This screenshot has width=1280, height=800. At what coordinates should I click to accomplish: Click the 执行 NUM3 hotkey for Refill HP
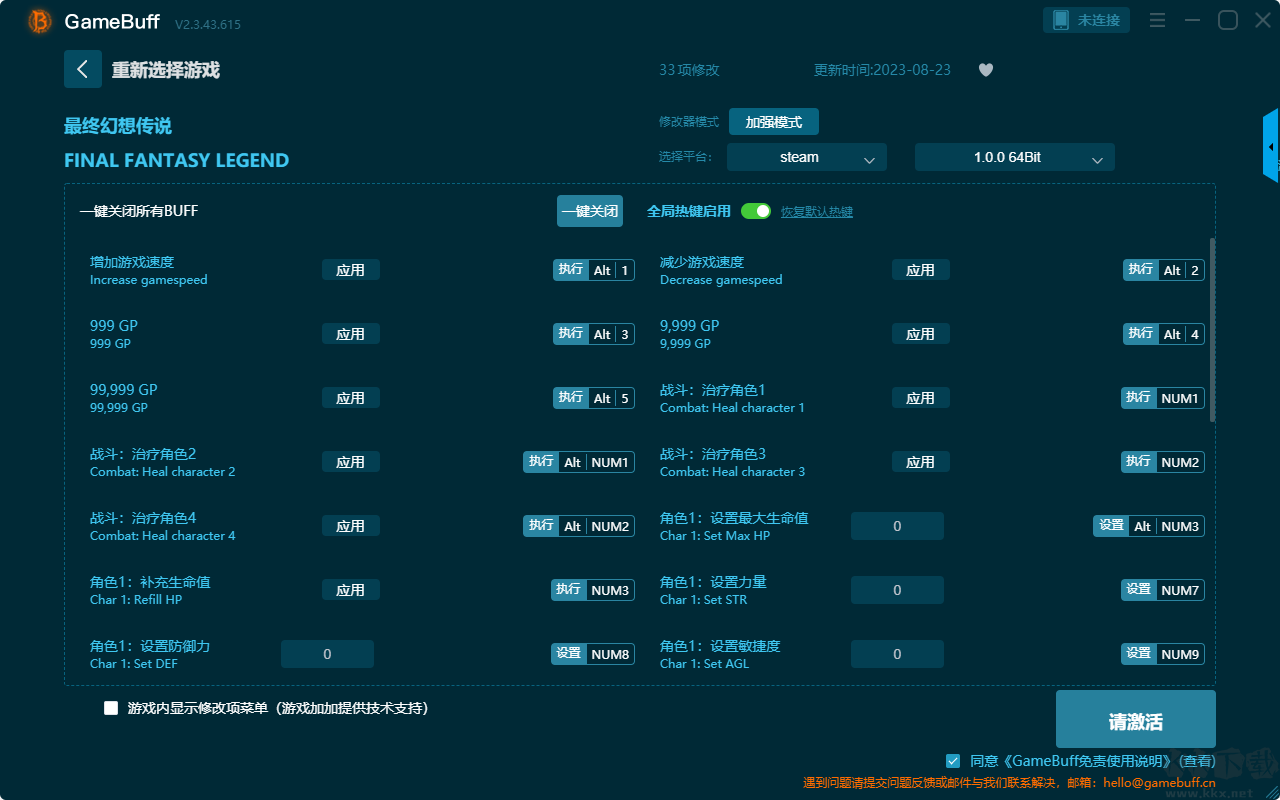[593, 590]
